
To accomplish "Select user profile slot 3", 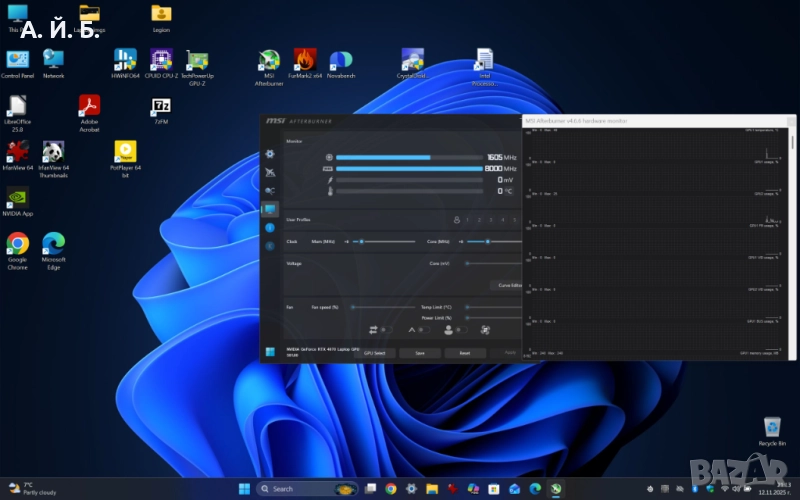I will click(491, 219).
